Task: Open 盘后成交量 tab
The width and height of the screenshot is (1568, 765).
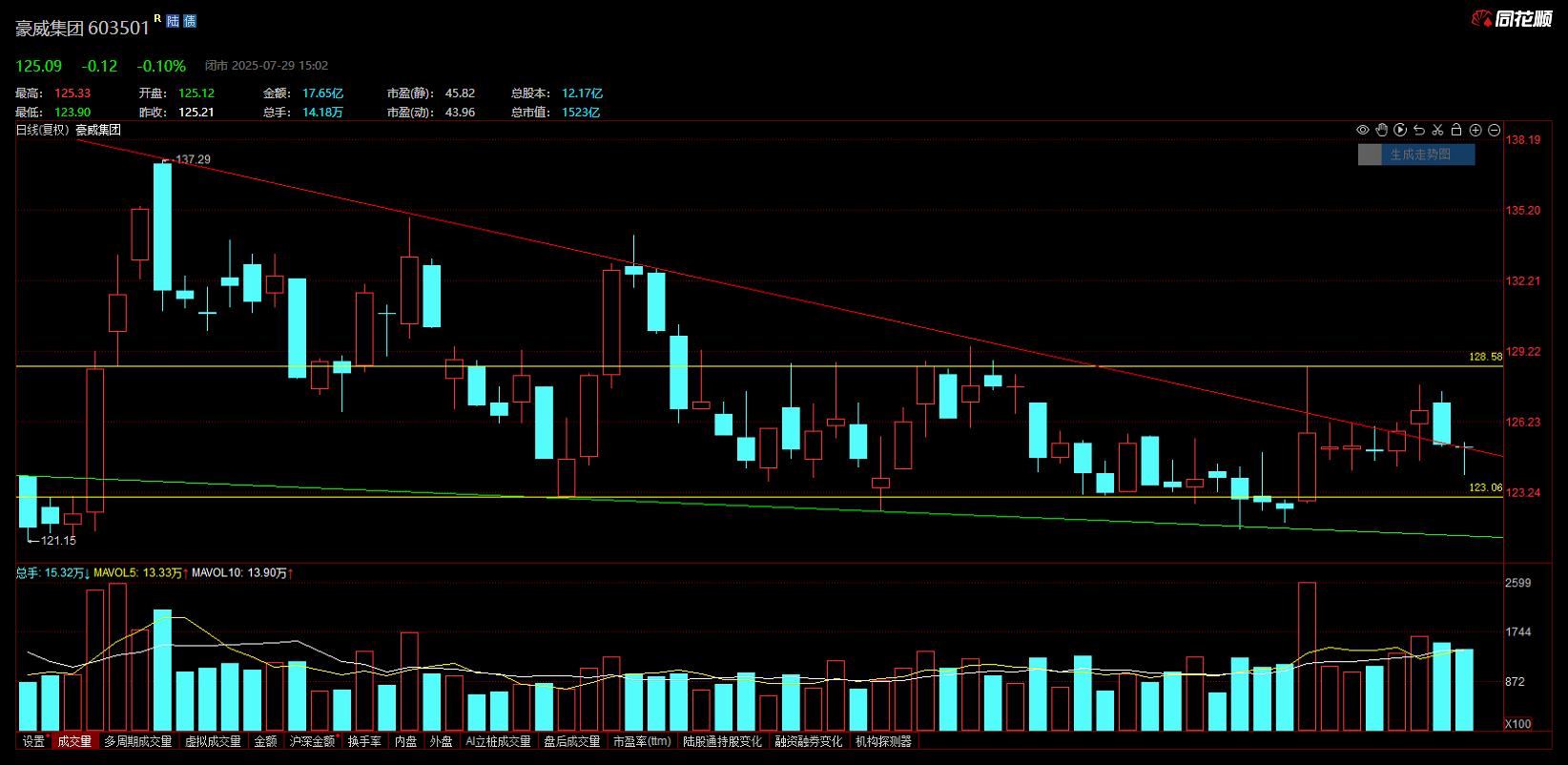Action: click(x=572, y=741)
